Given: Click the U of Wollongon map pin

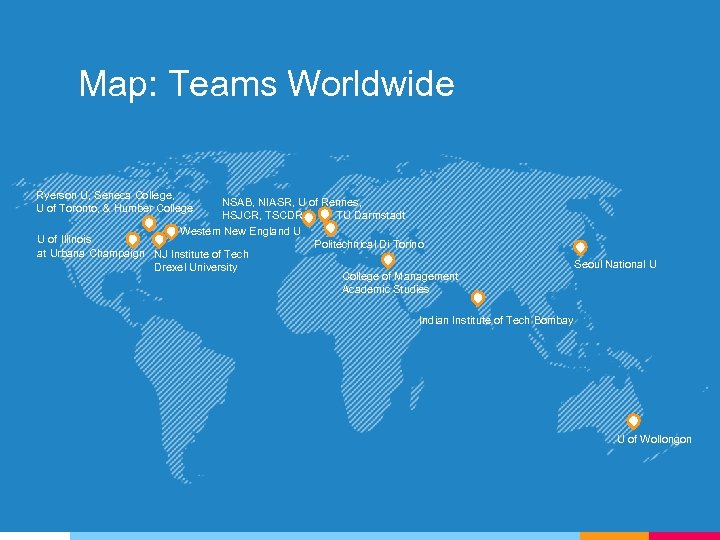Looking at the screenshot, I should coord(633,421).
